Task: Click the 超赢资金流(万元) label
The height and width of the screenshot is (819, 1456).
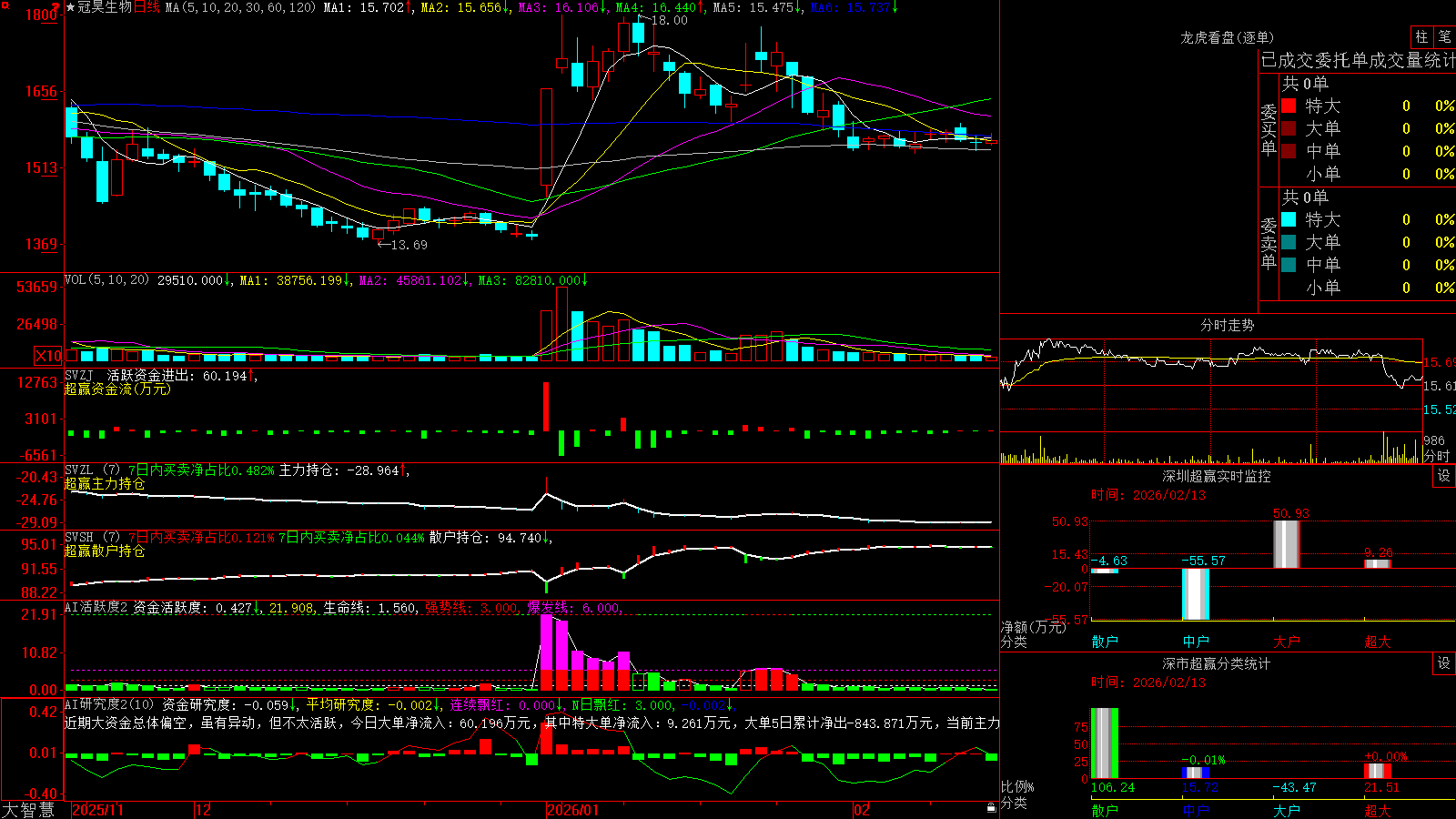Action: pyautogui.click(x=117, y=389)
